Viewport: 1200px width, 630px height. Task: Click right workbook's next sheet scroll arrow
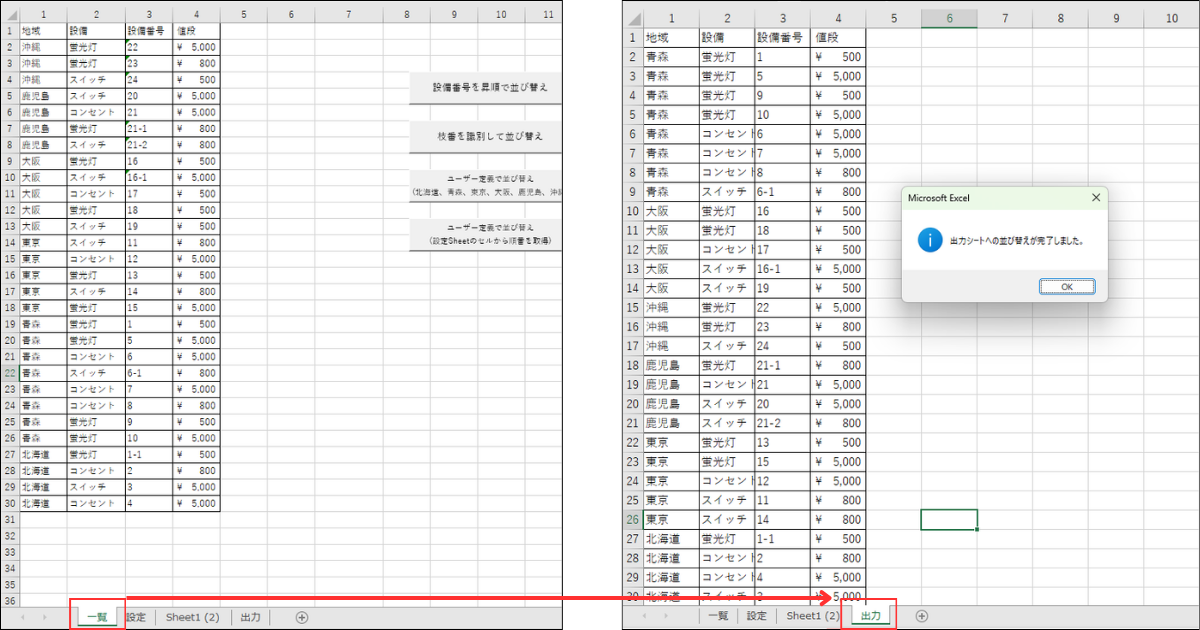(x=666, y=616)
